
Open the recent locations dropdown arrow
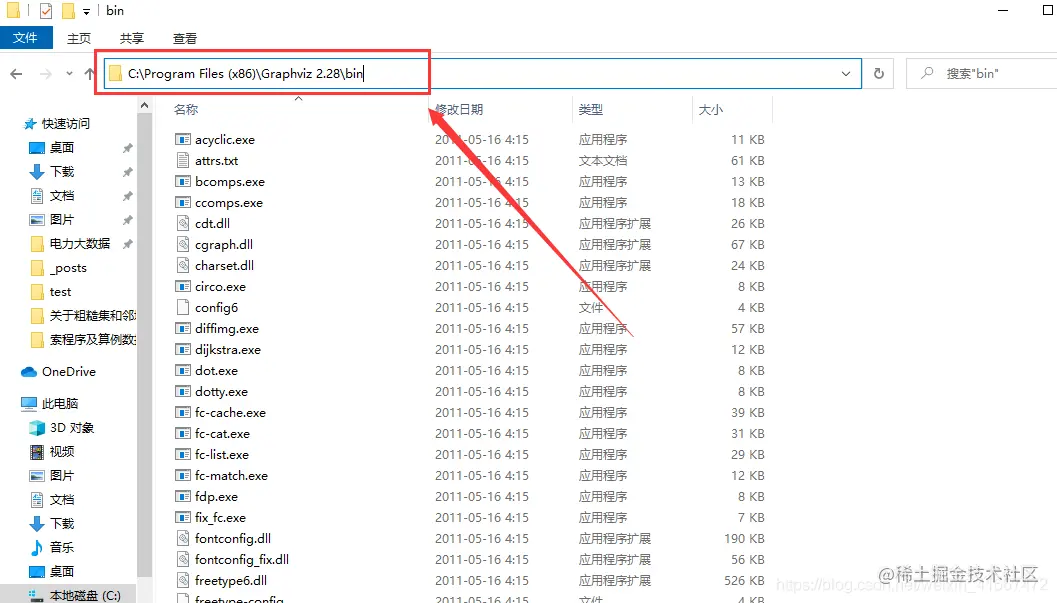click(69, 73)
